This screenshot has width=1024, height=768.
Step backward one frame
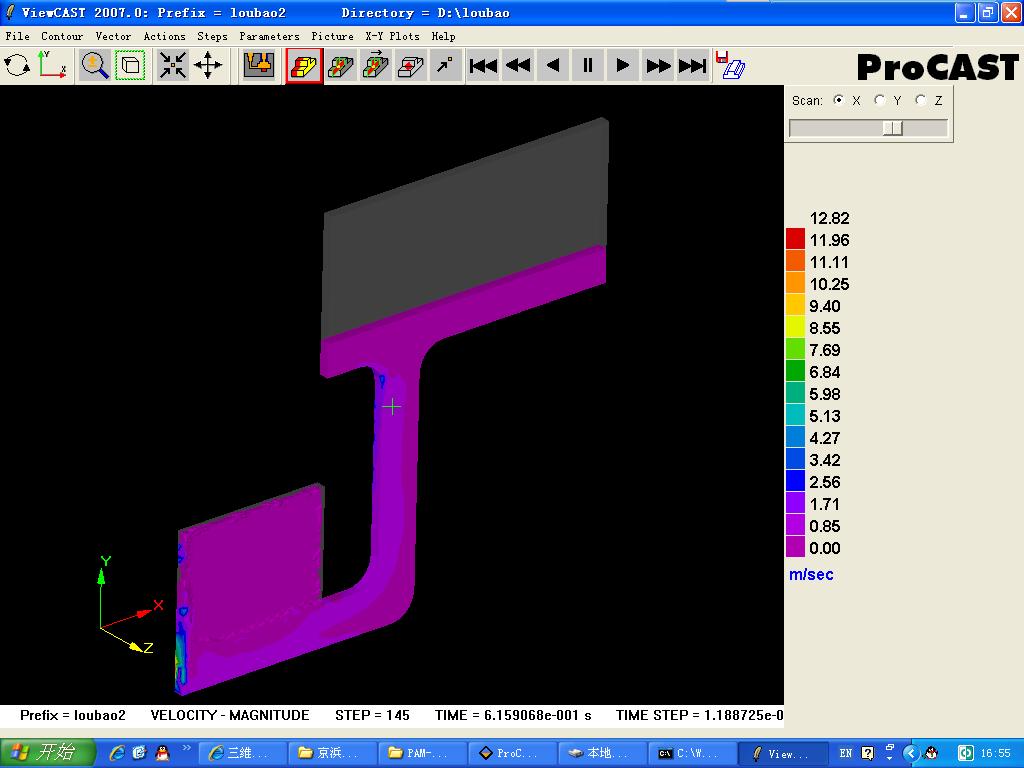[553, 65]
